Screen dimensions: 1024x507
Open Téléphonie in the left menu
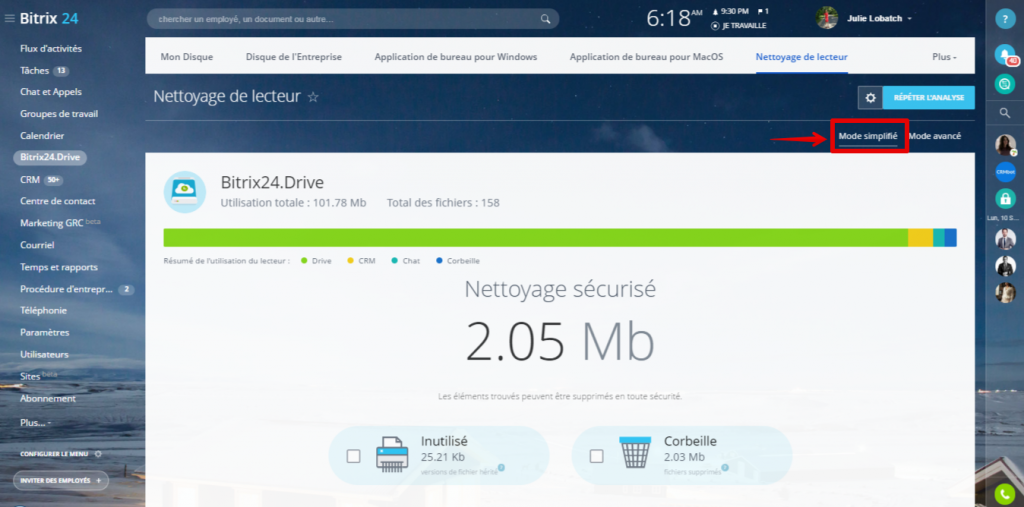[x=43, y=310]
